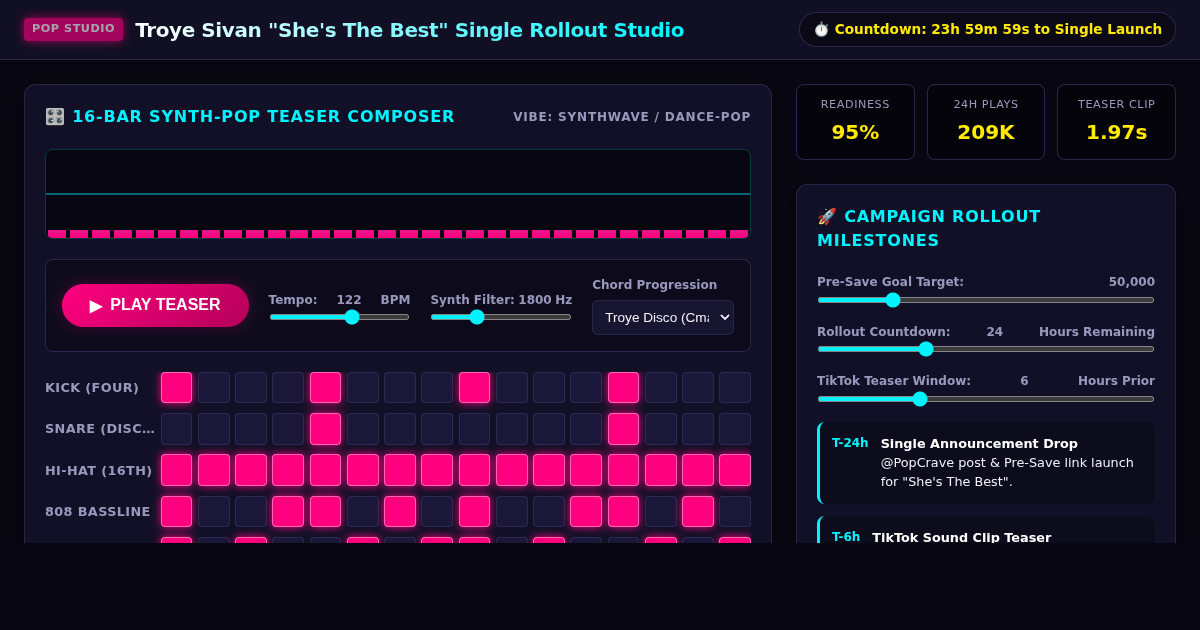
Task: Click the HI-HAT (16TH) row label
Action: [99, 470]
